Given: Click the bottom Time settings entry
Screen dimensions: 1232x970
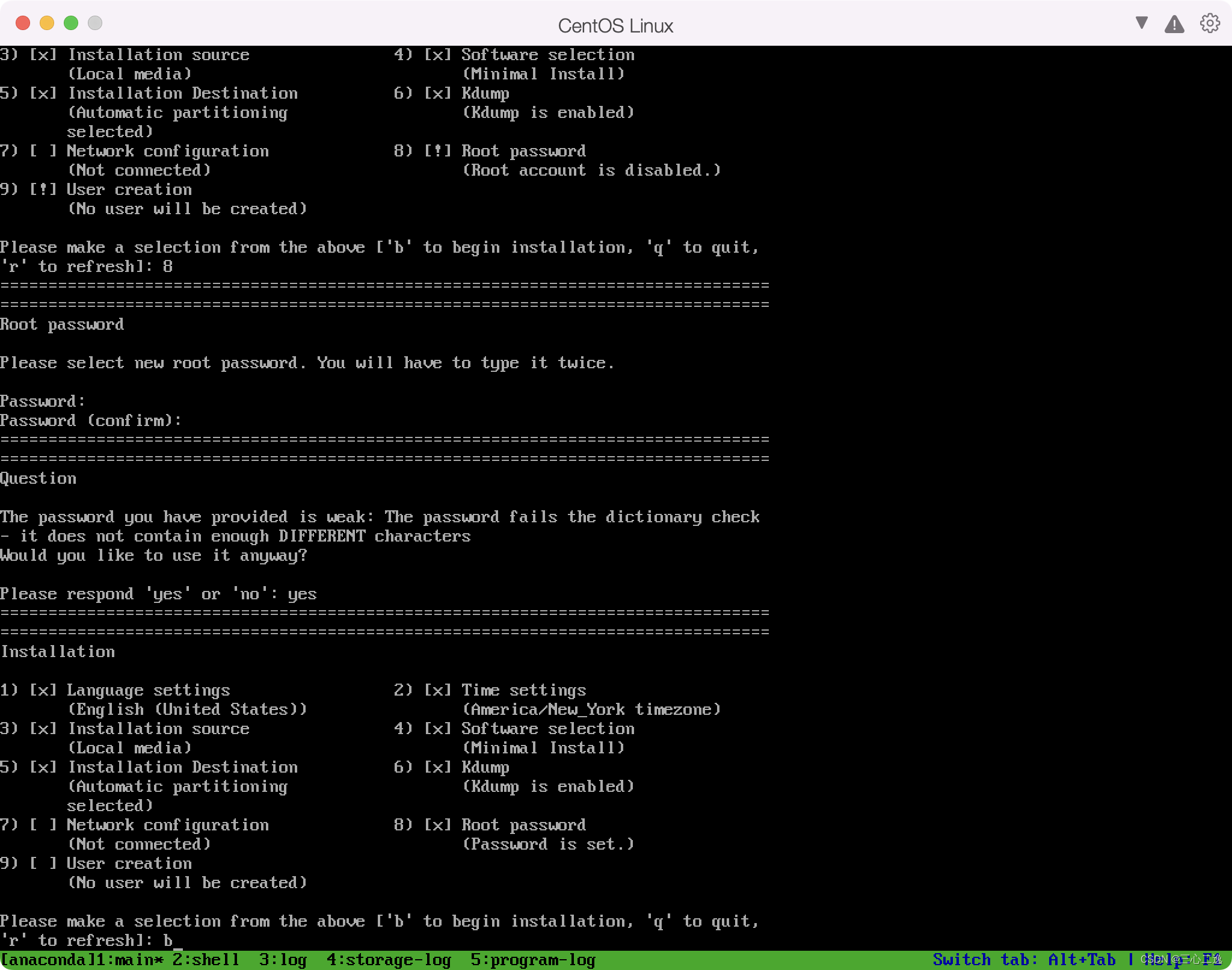Looking at the screenshot, I should [523, 690].
